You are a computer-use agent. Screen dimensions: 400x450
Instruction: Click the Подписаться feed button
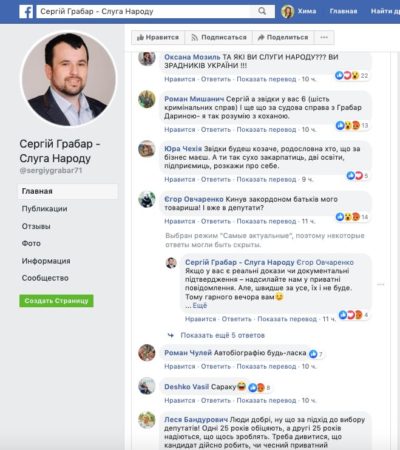(x=219, y=37)
